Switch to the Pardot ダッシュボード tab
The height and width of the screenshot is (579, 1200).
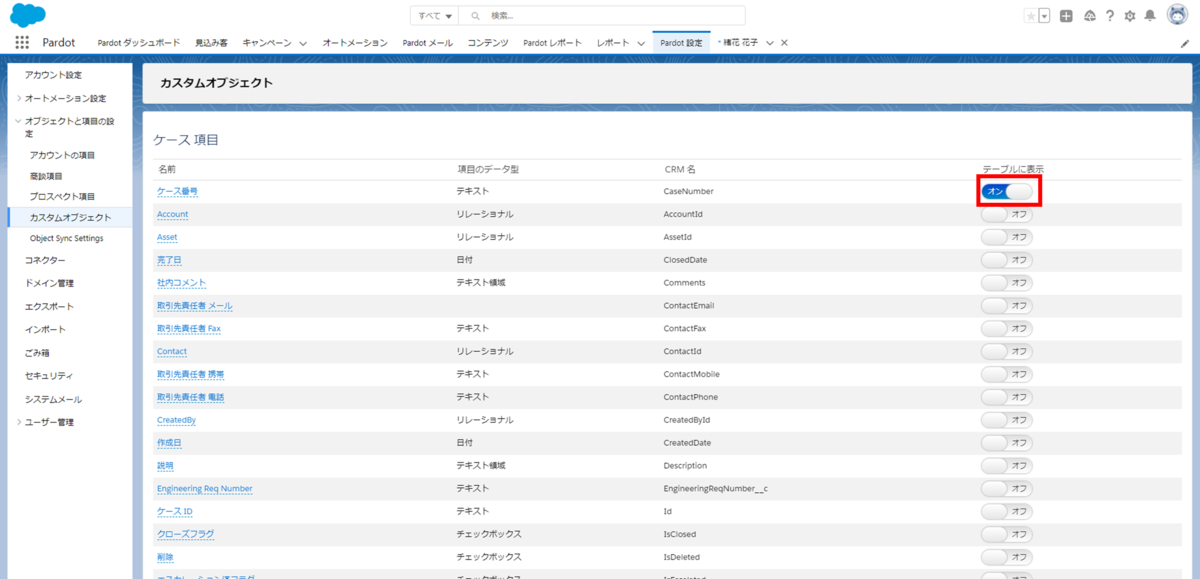point(138,43)
